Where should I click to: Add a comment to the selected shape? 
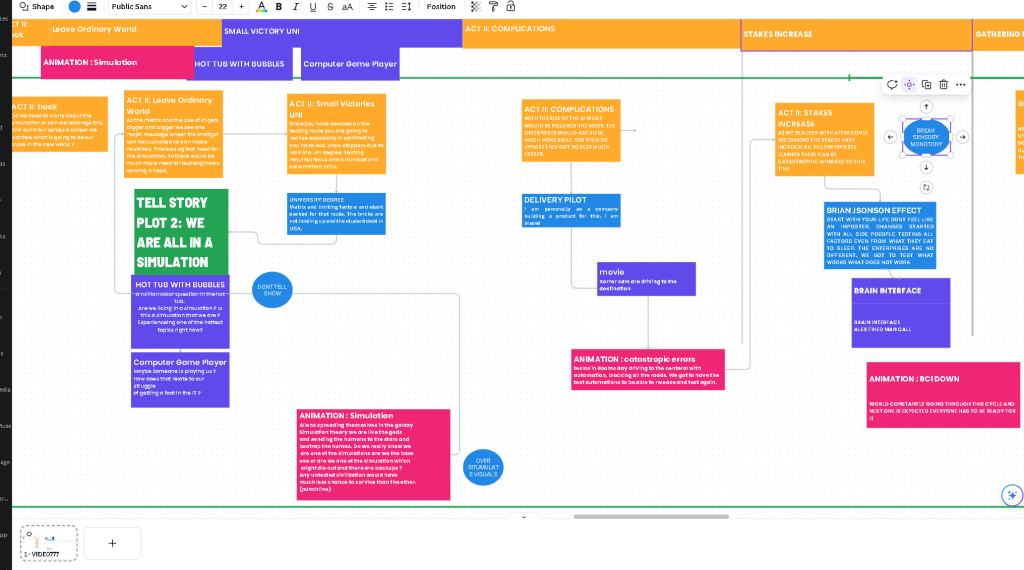892,84
